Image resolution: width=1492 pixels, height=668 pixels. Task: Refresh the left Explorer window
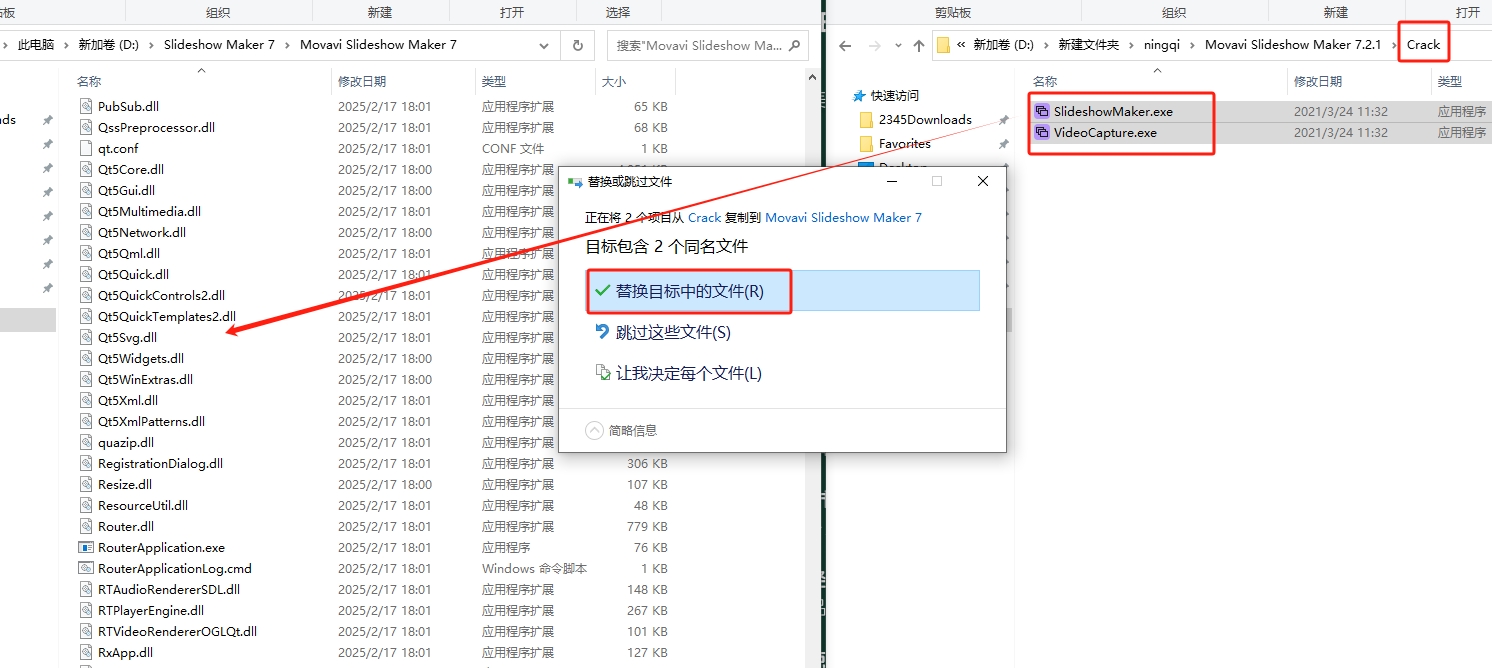(577, 45)
